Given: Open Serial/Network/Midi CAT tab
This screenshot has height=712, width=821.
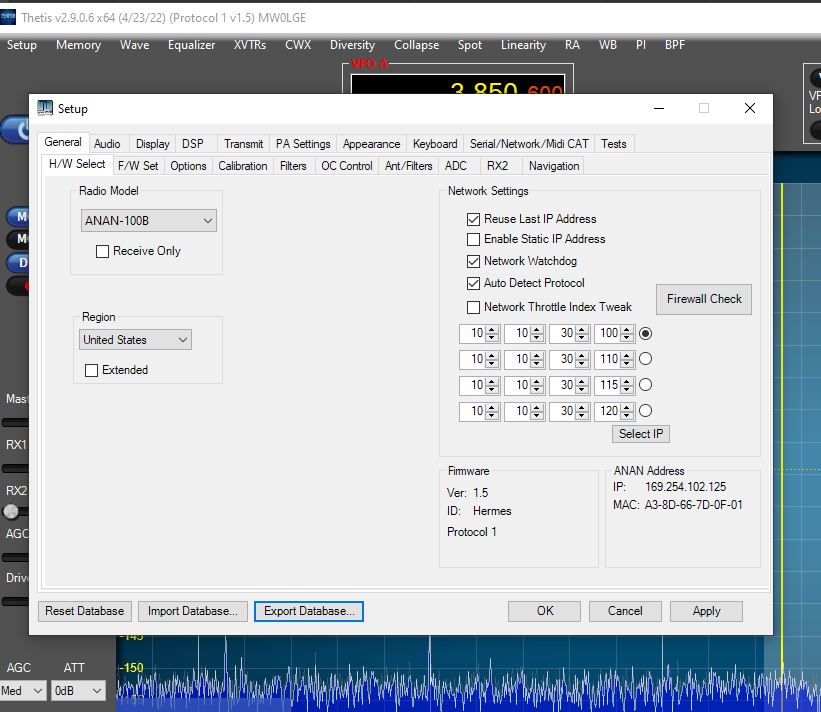Looking at the screenshot, I should [529, 144].
